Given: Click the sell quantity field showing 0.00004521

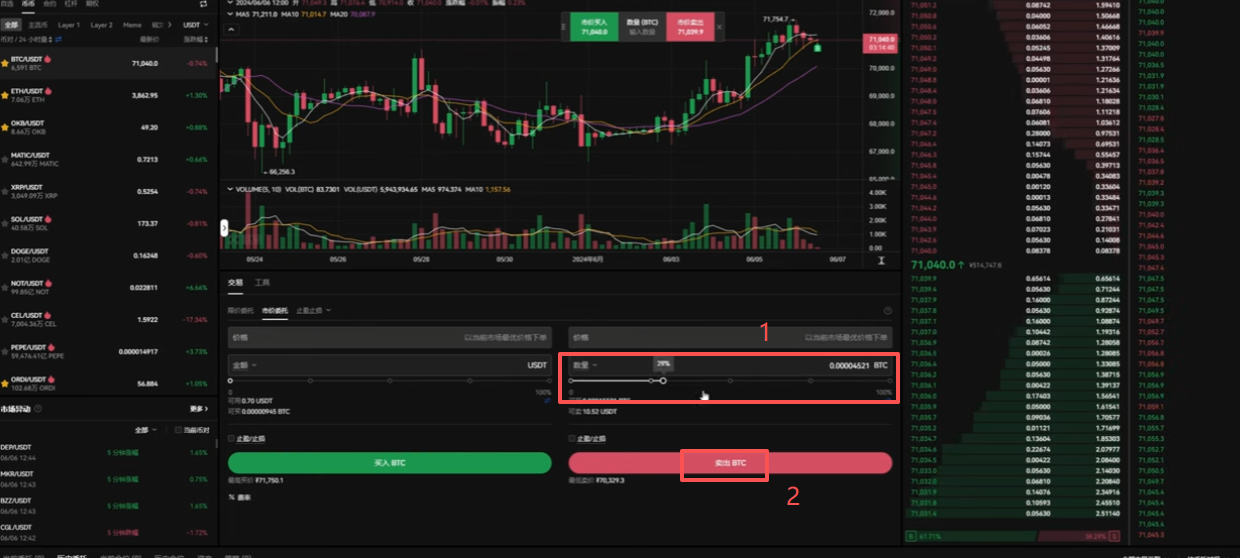Looking at the screenshot, I should [x=730, y=366].
